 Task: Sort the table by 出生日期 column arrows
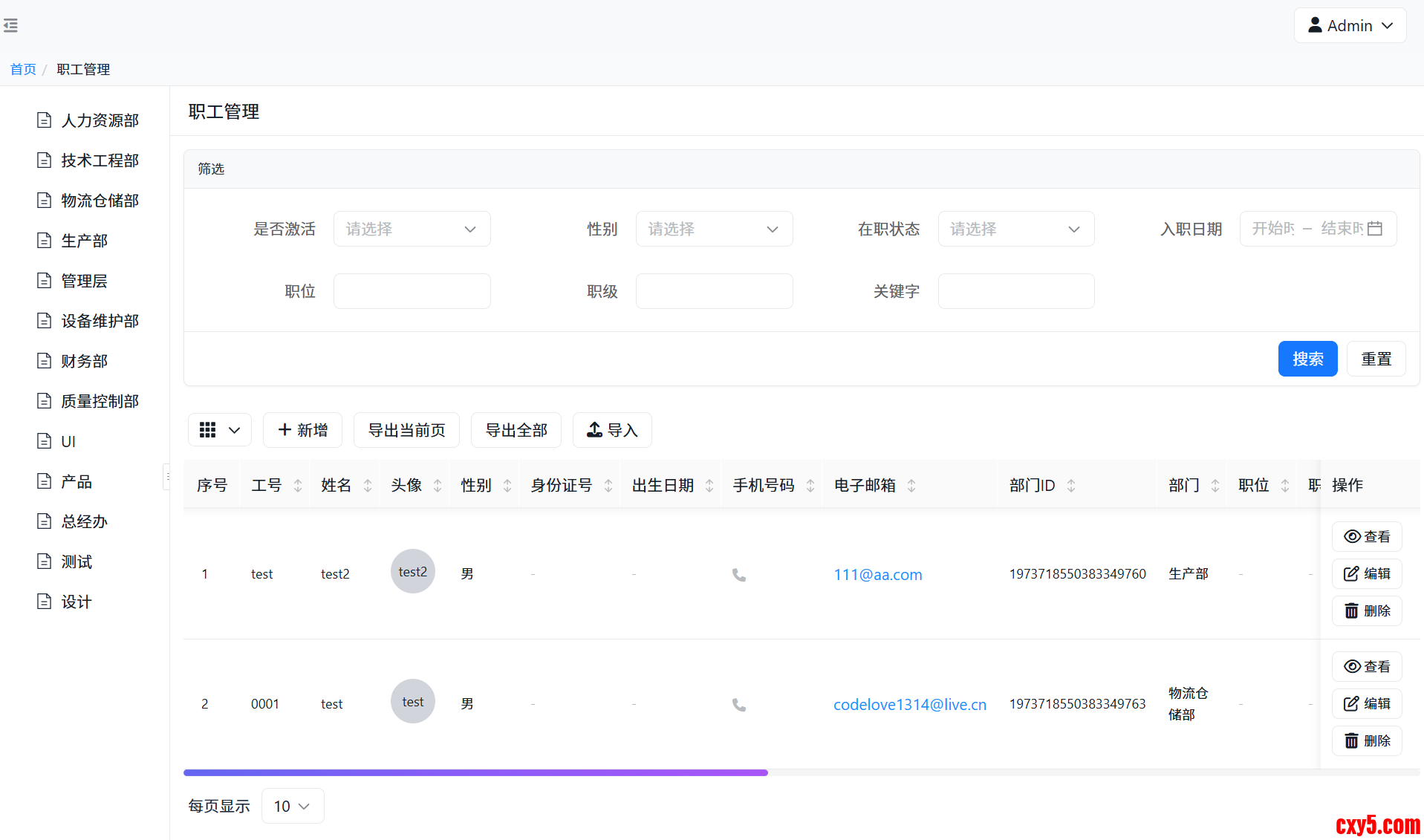click(709, 486)
